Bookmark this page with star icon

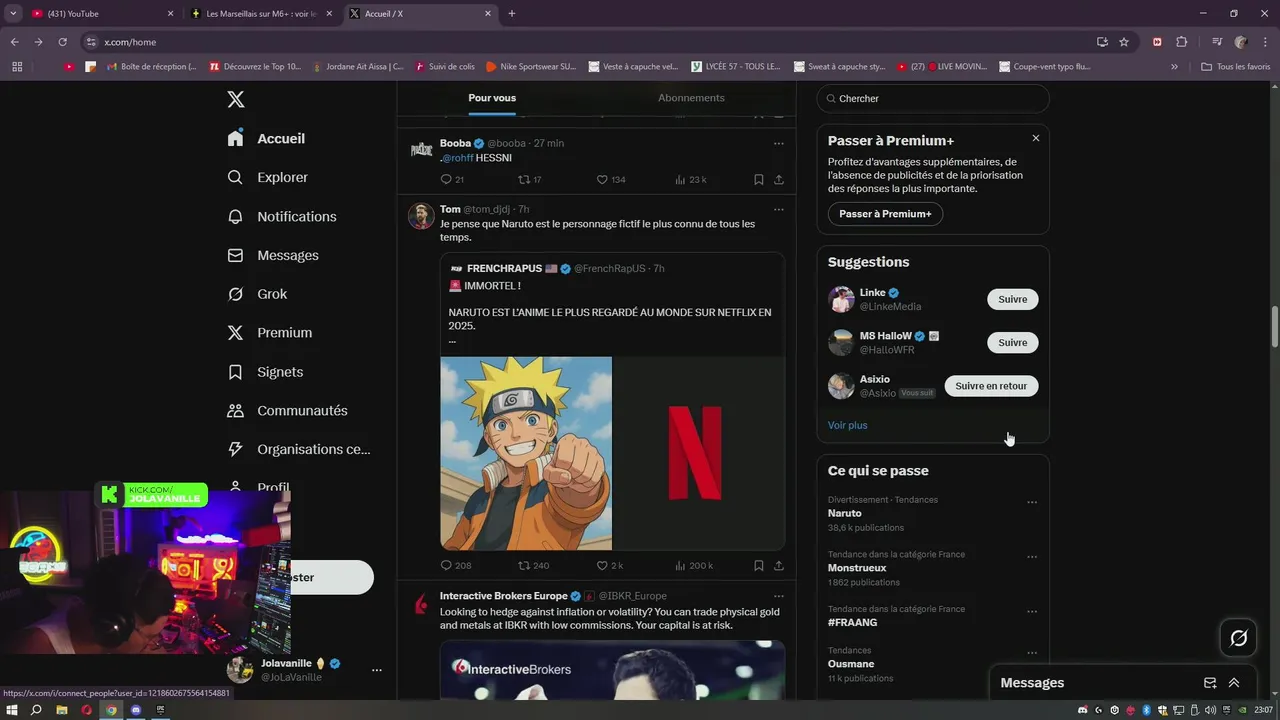pos(1124,42)
